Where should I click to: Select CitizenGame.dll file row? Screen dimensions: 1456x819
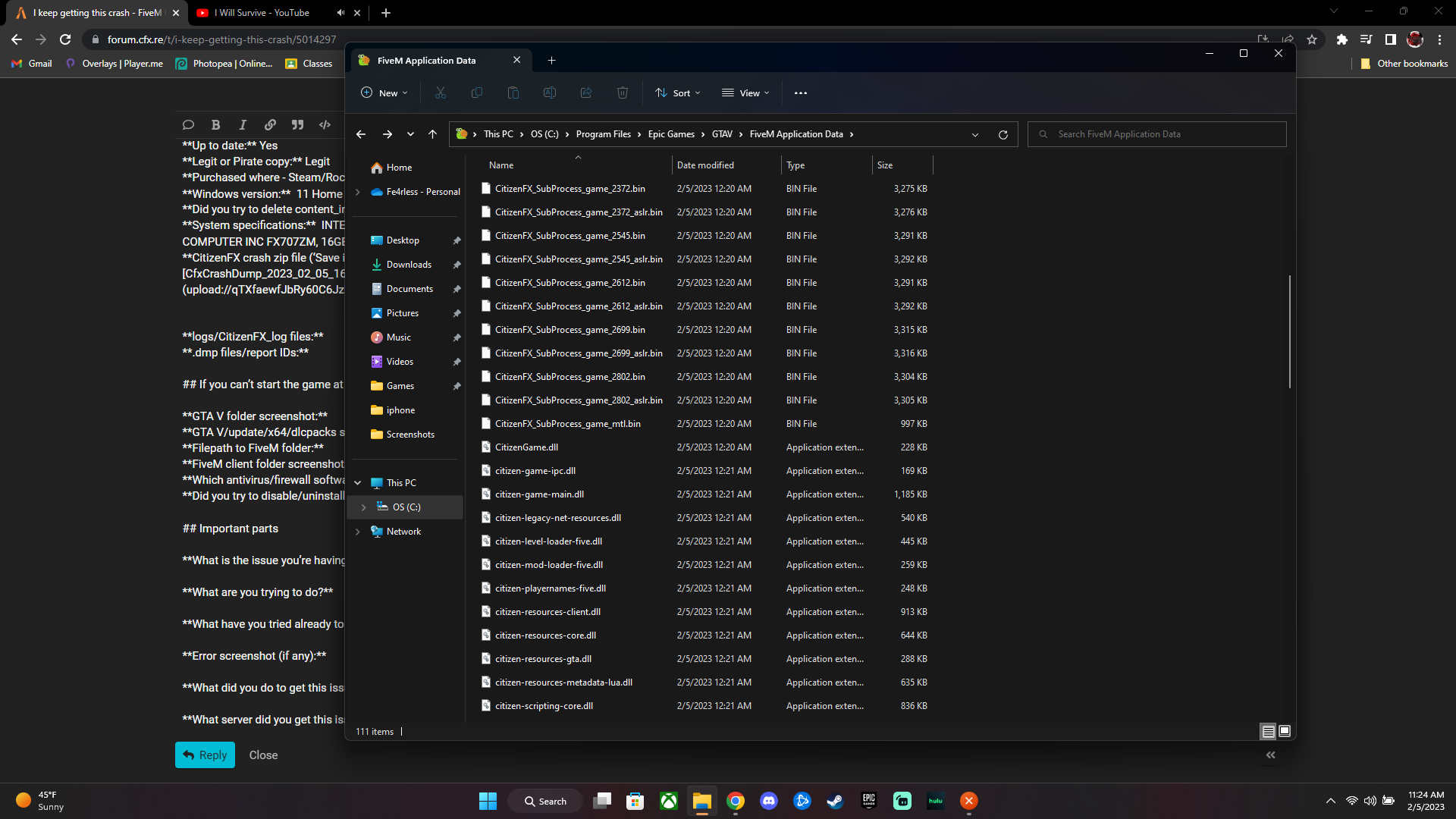click(705, 447)
